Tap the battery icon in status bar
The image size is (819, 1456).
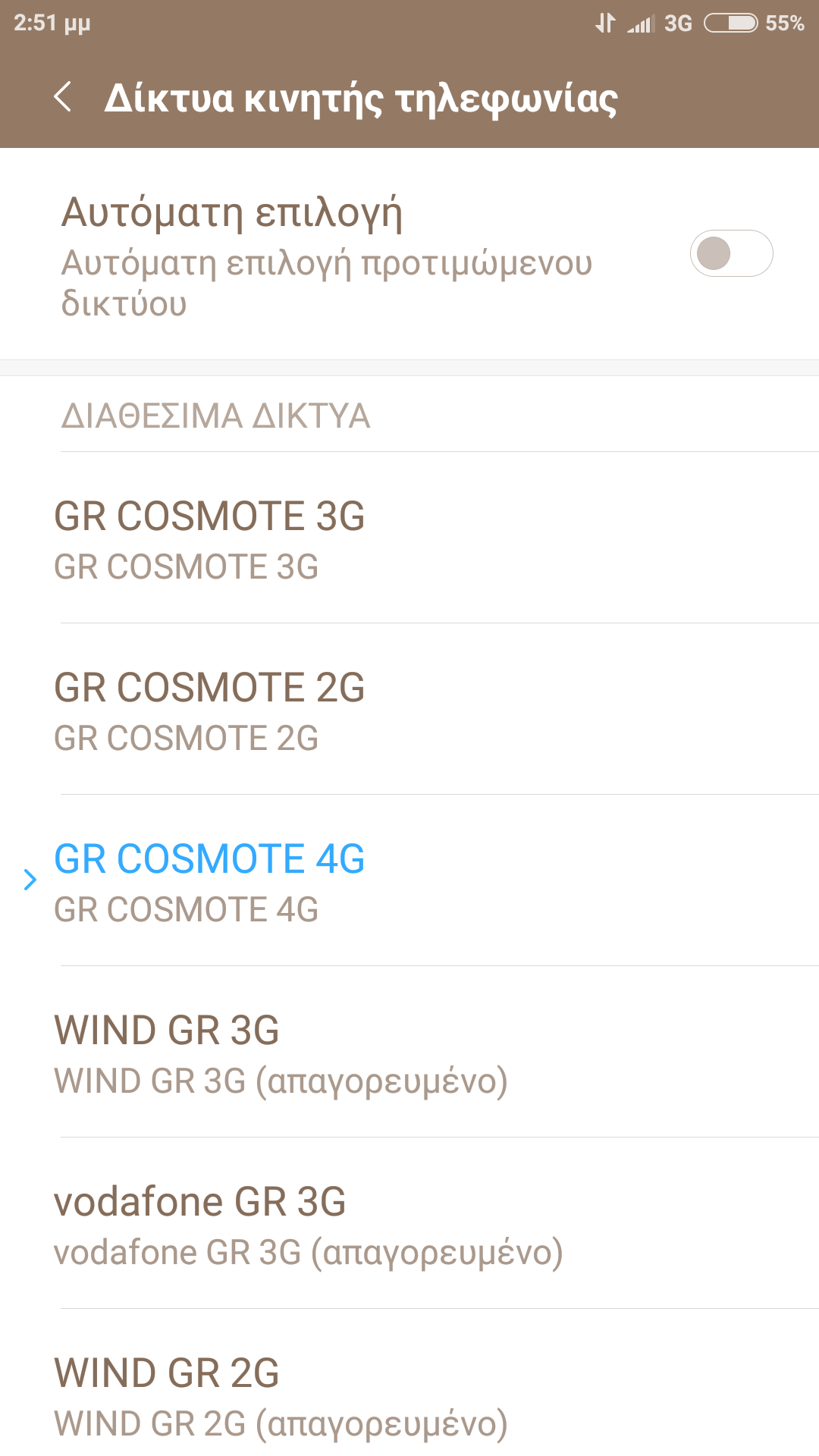[x=730, y=24]
